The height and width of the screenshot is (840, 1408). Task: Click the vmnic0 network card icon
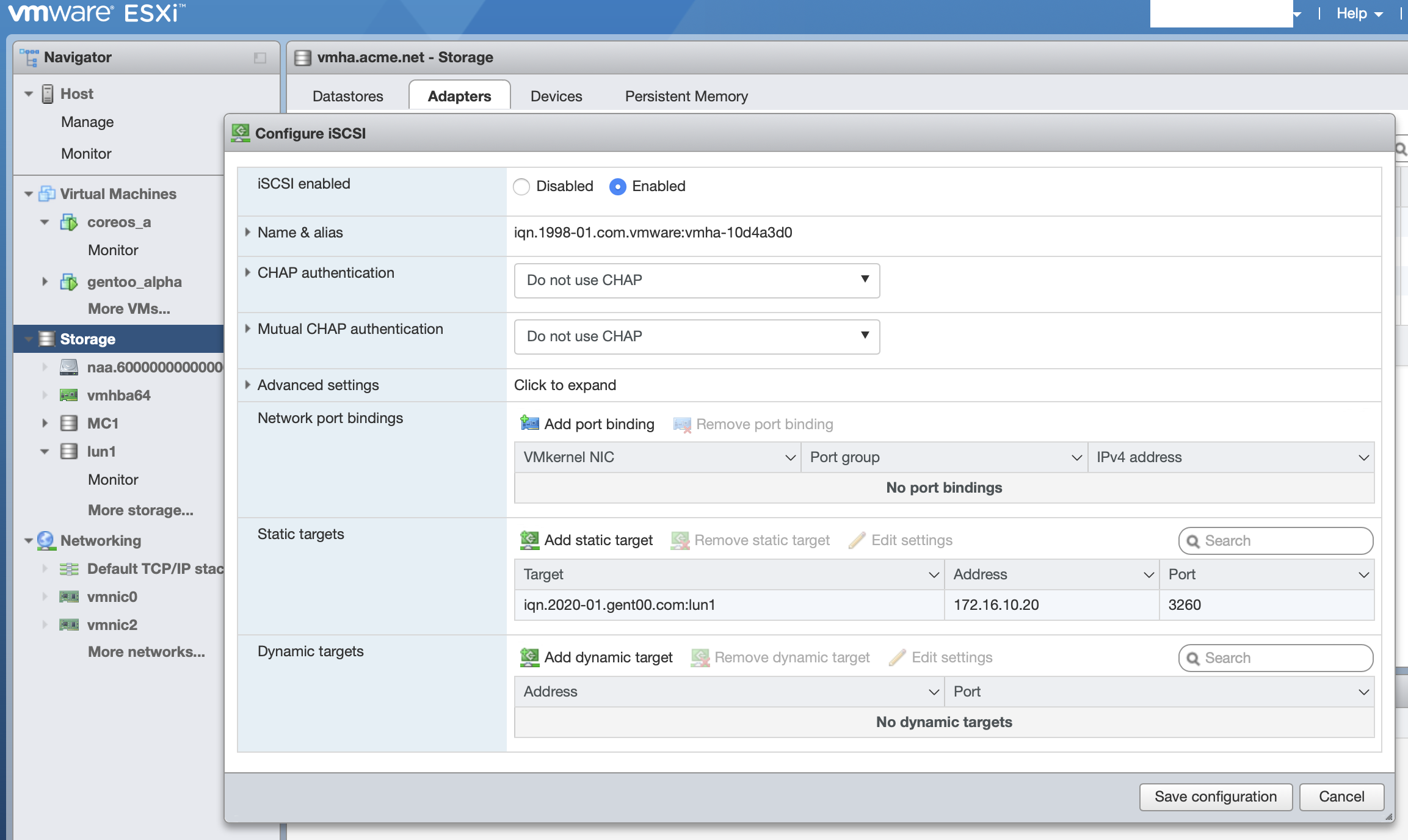(69, 596)
